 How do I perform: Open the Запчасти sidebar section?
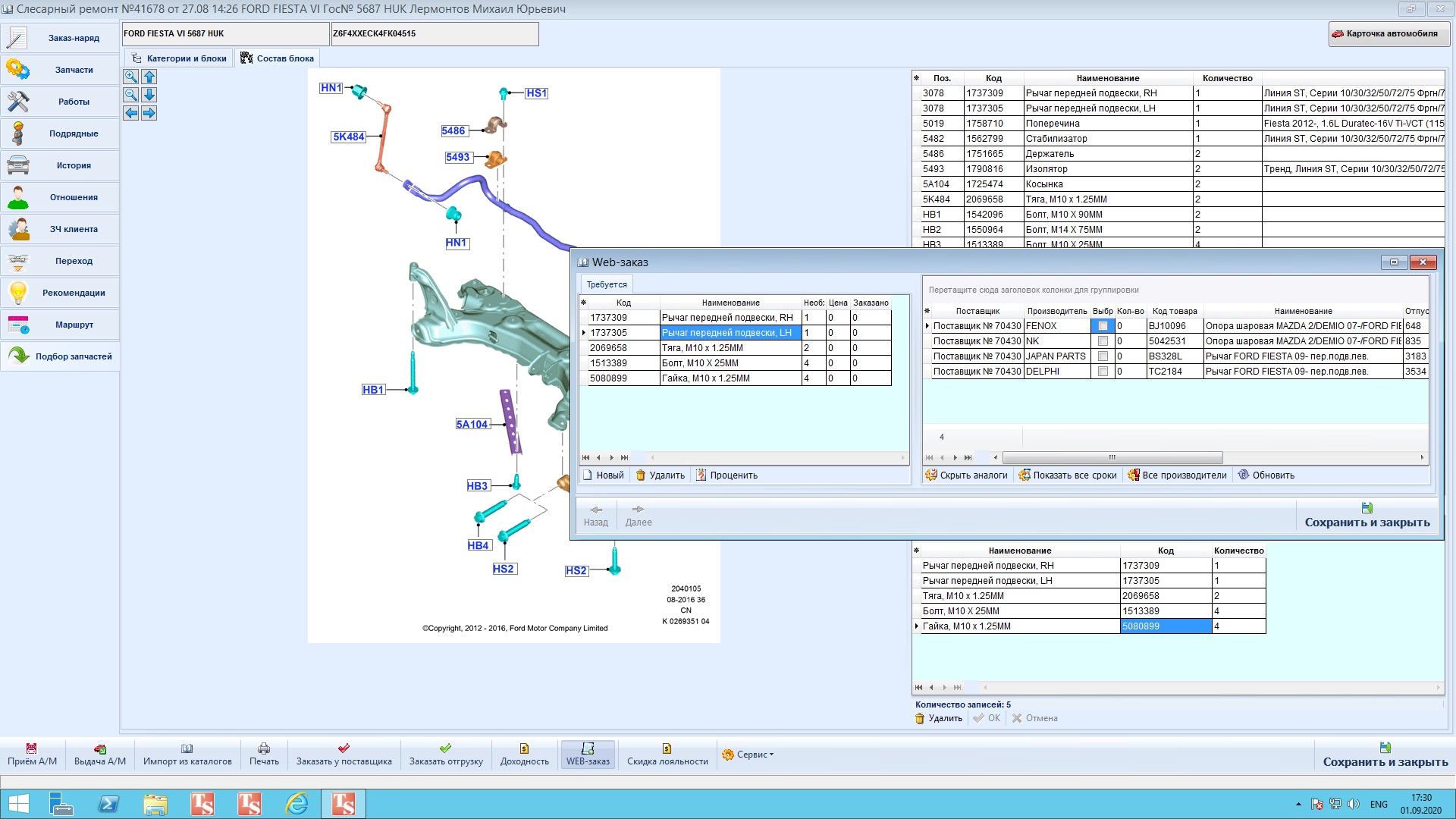point(60,70)
